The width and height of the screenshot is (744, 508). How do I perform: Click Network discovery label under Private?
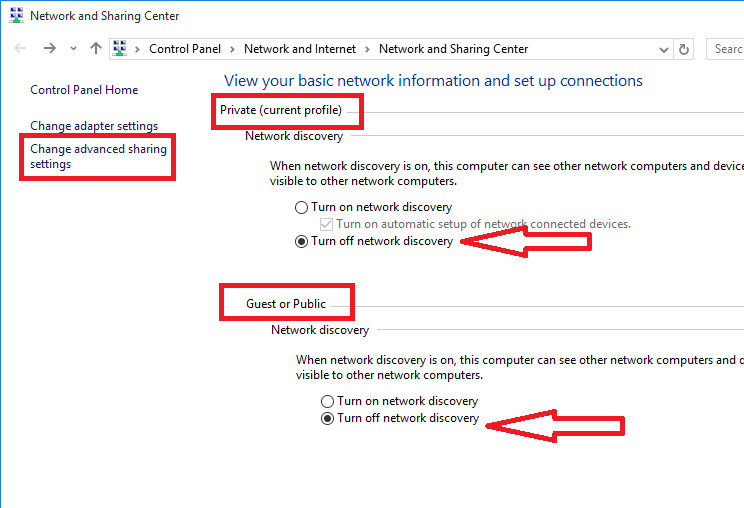coord(294,136)
